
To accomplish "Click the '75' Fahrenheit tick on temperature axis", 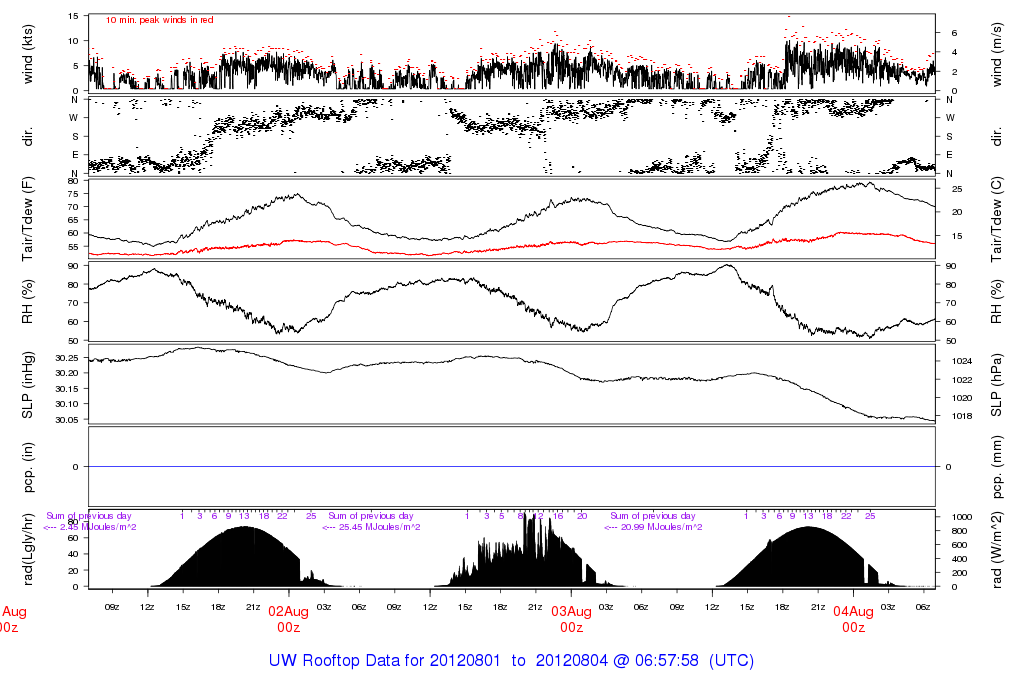I will [x=74, y=194].
